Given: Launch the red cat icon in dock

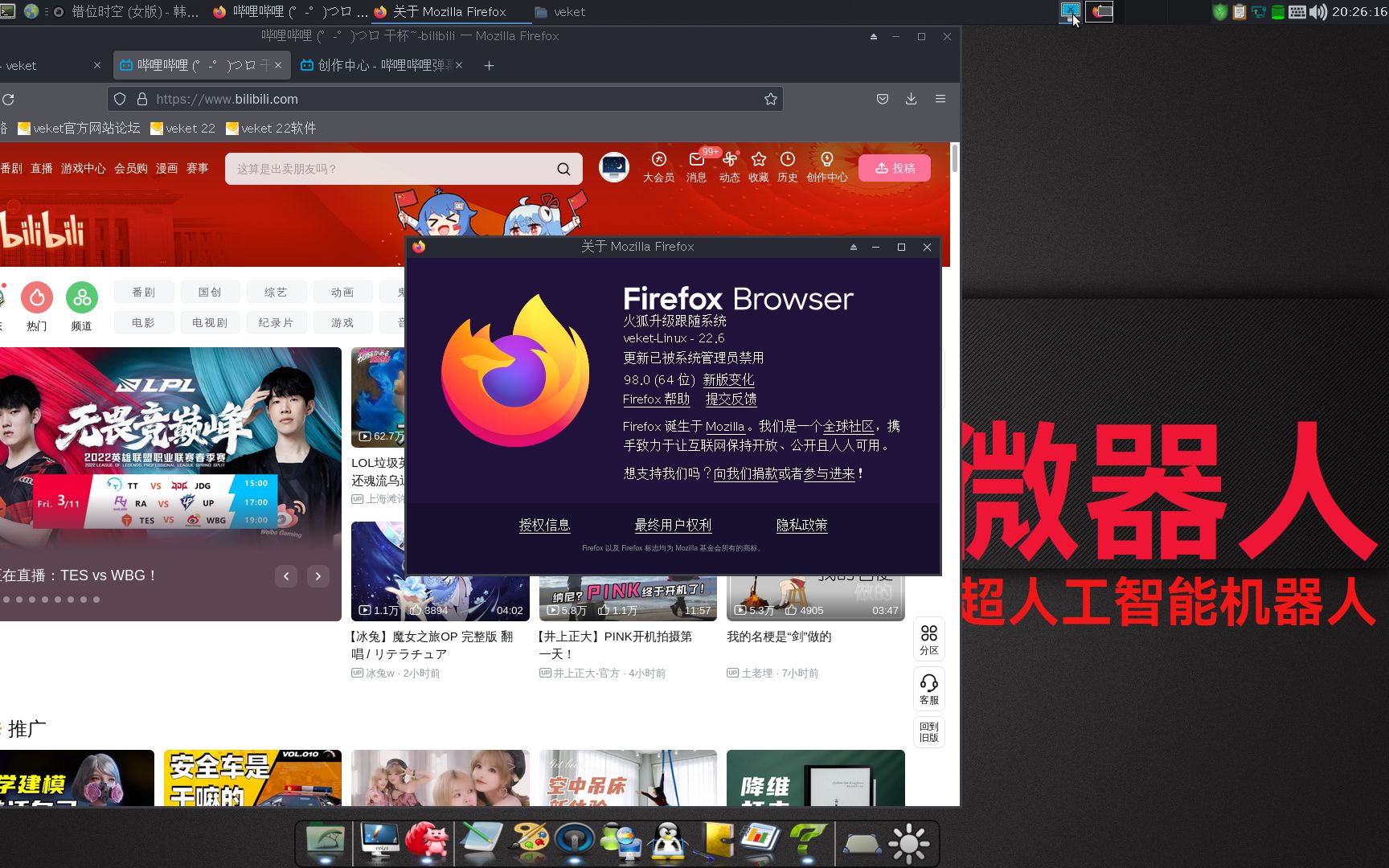Looking at the screenshot, I should coord(426,841).
